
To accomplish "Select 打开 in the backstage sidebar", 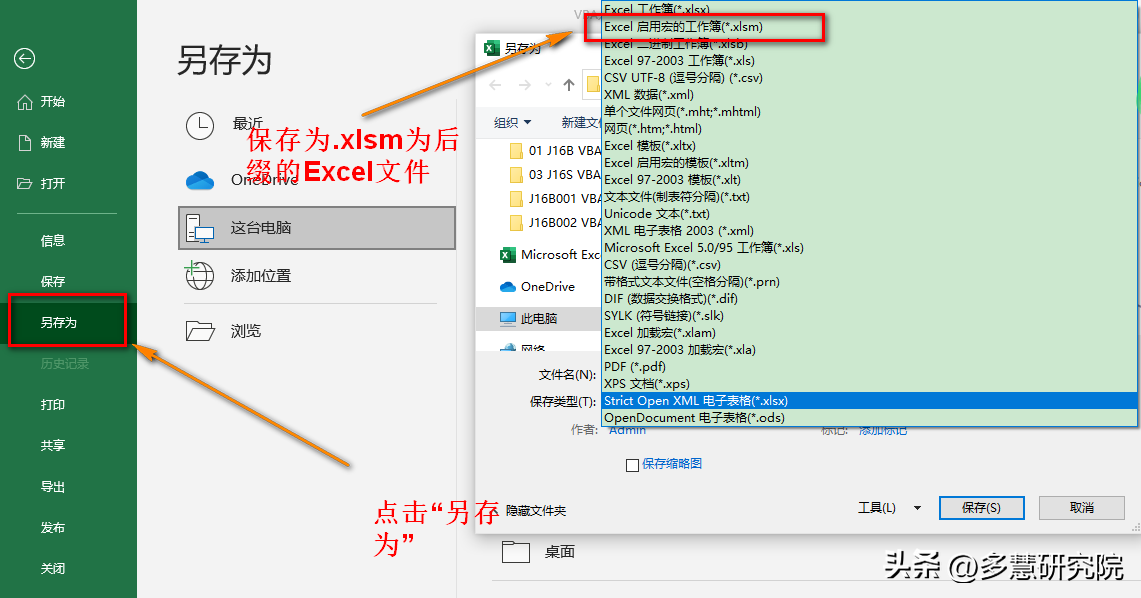I will click(41, 183).
